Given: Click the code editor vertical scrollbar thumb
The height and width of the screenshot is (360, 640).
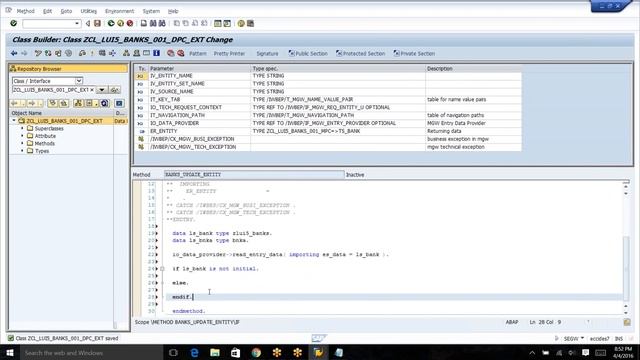Looking at the screenshot, I should 626,268.
